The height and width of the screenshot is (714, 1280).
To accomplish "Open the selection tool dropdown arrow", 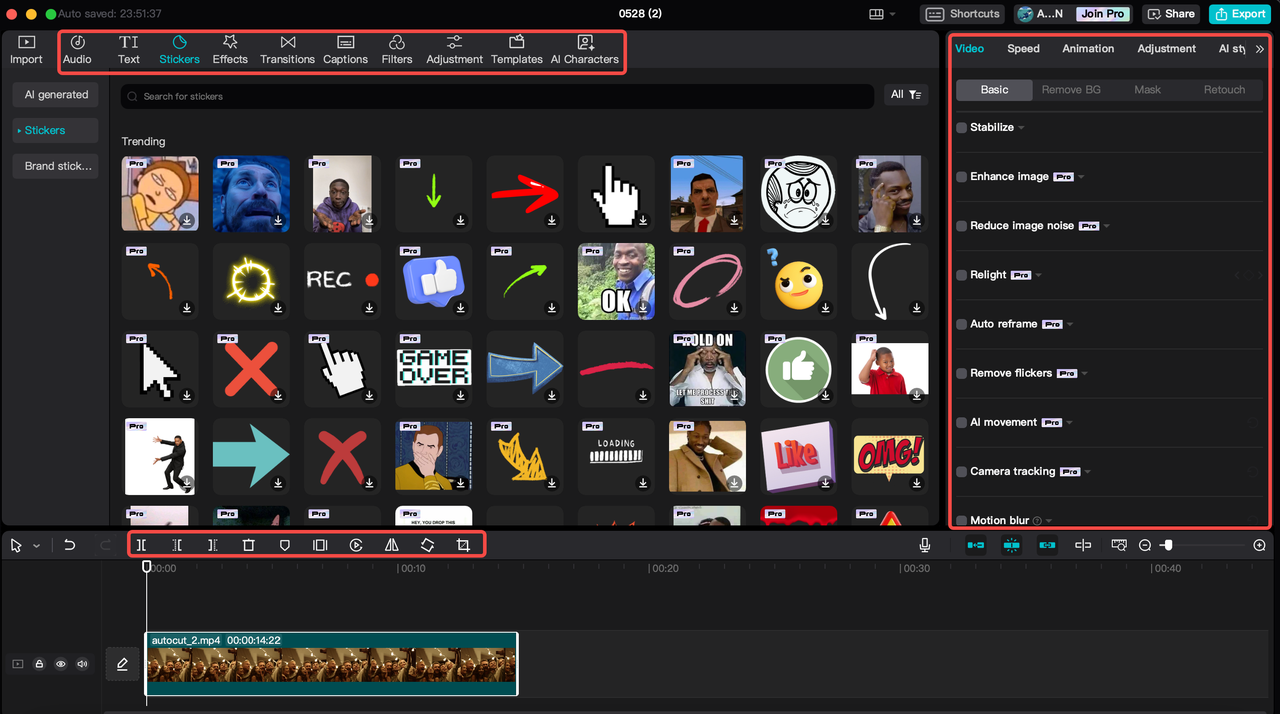I will 37,546.
